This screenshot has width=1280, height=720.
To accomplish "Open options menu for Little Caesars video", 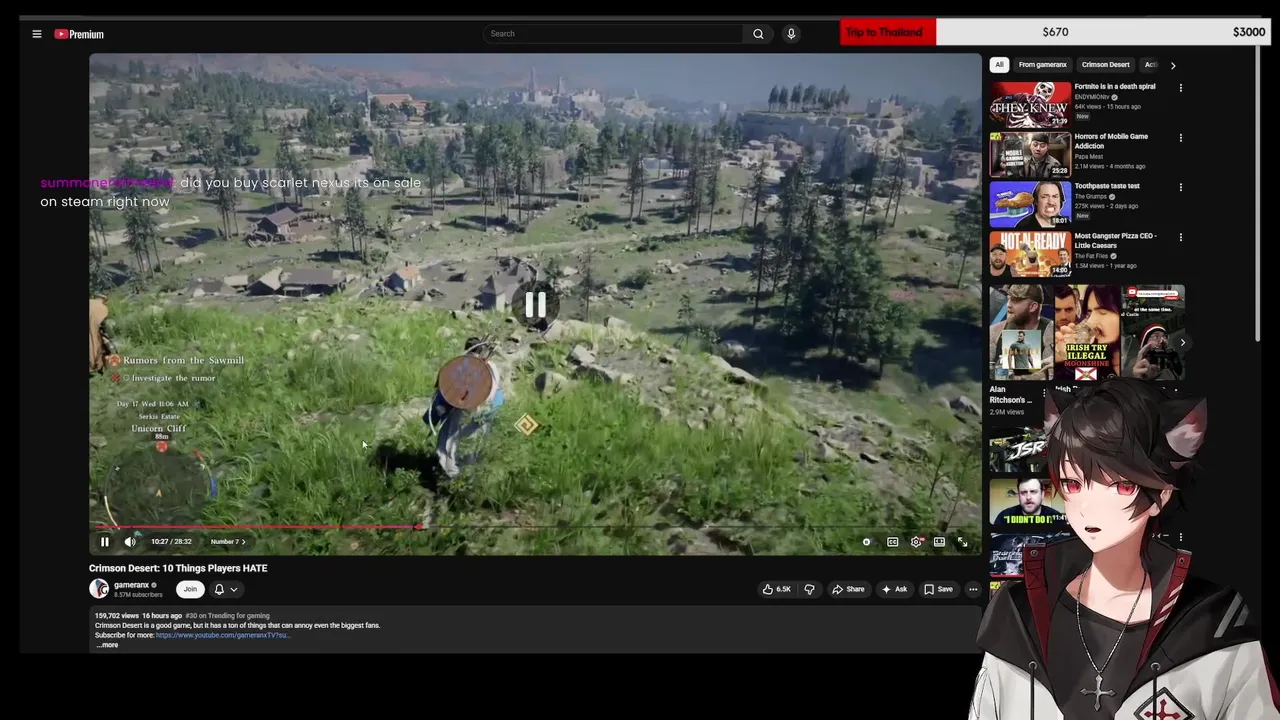I will (1180, 237).
